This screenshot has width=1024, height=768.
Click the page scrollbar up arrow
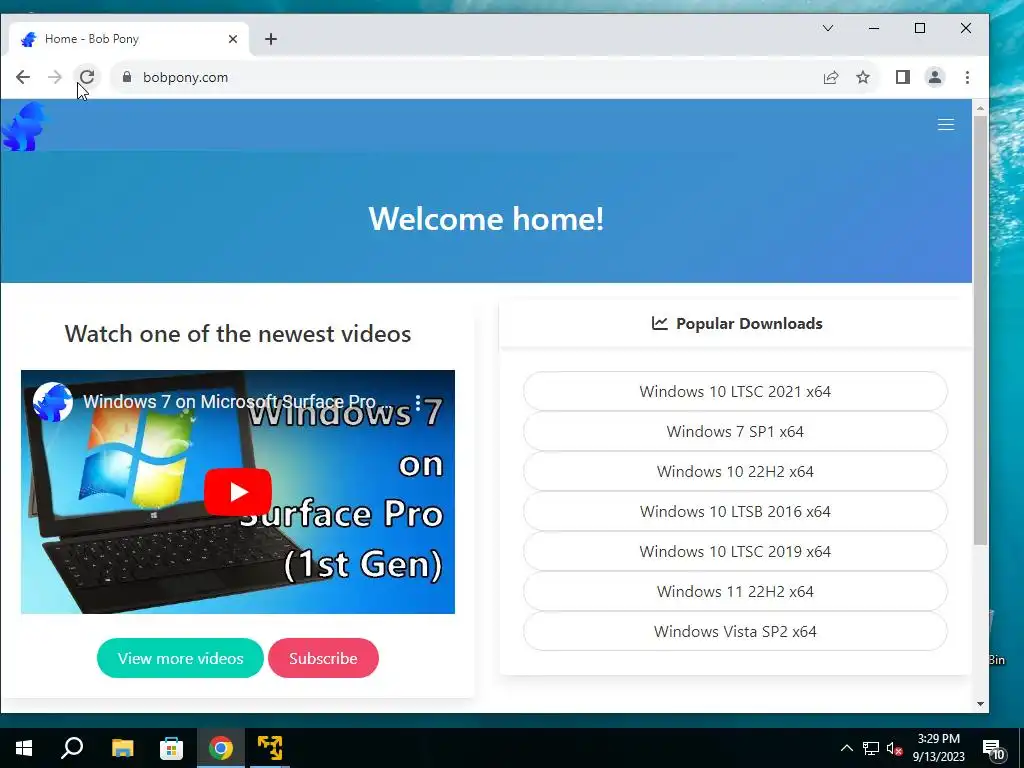pos(980,108)
